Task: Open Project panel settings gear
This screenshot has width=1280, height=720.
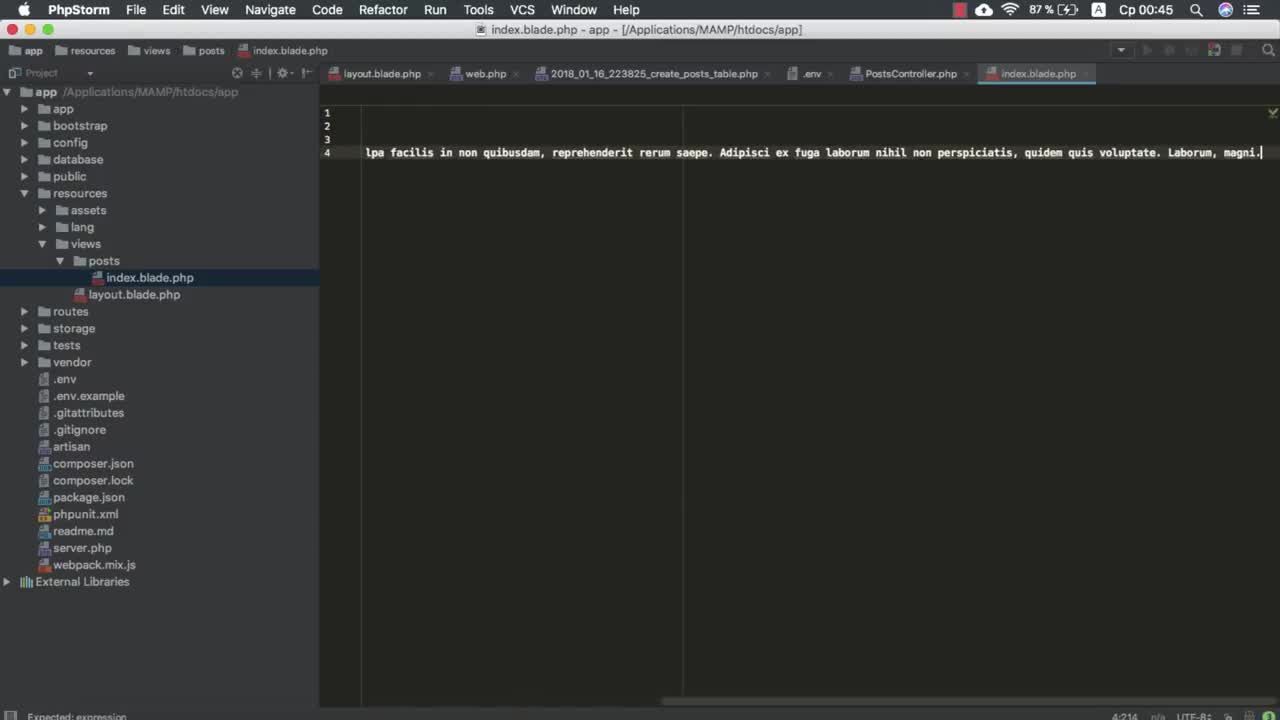Action: click(x=283, y=73)
